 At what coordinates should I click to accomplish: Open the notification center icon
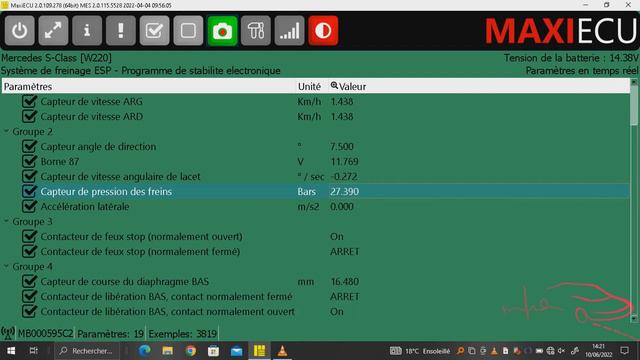point(624,351)
